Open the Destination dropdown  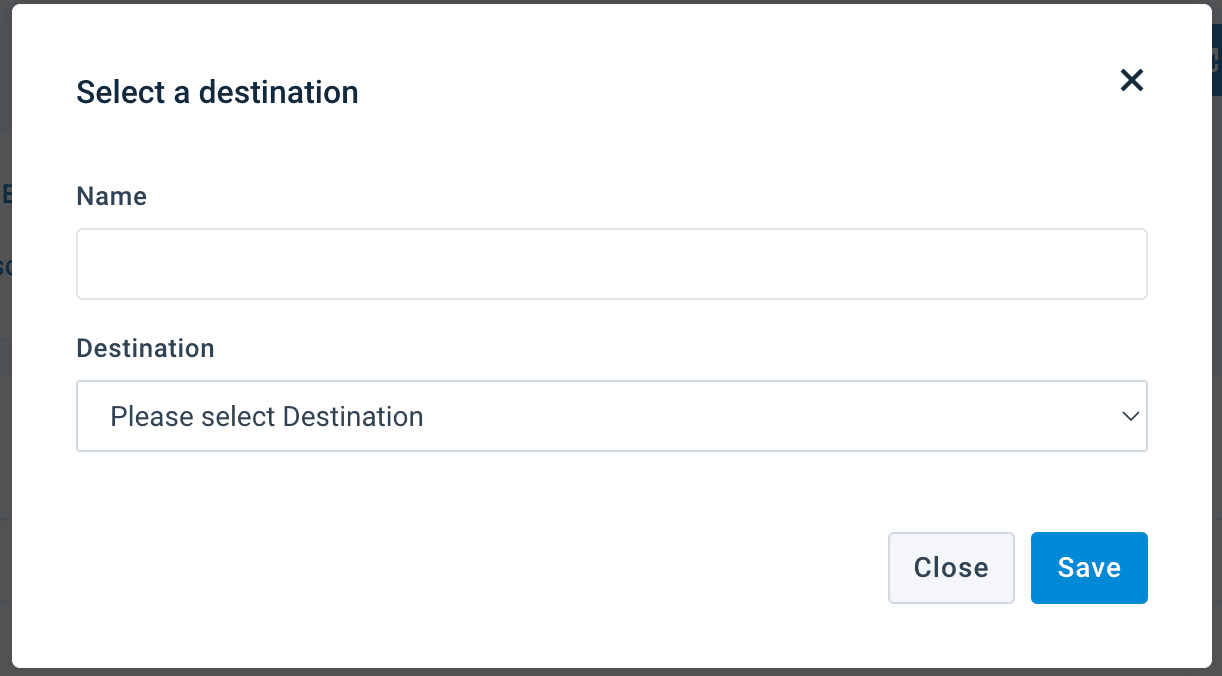click(611, 416)
